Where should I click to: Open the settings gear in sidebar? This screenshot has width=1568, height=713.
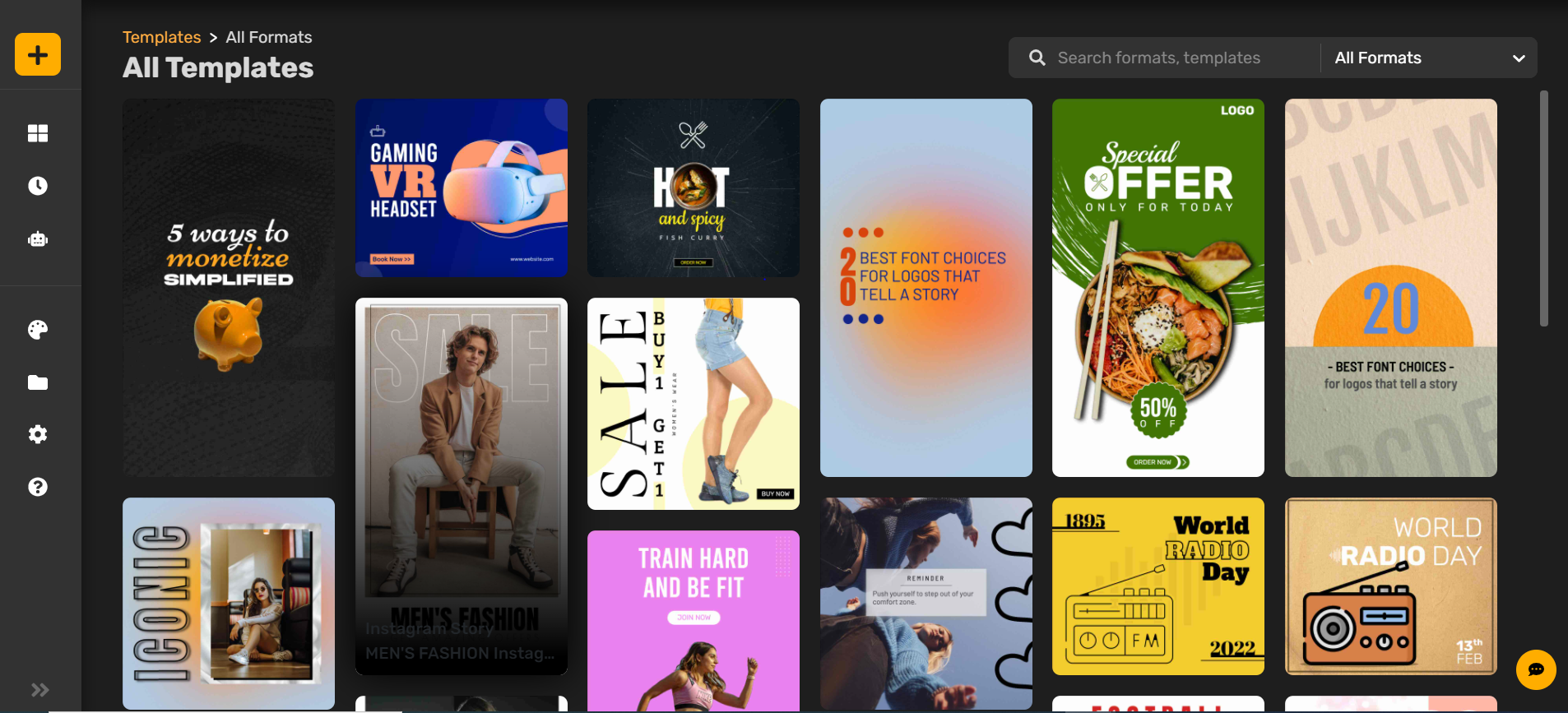point(38,434)
